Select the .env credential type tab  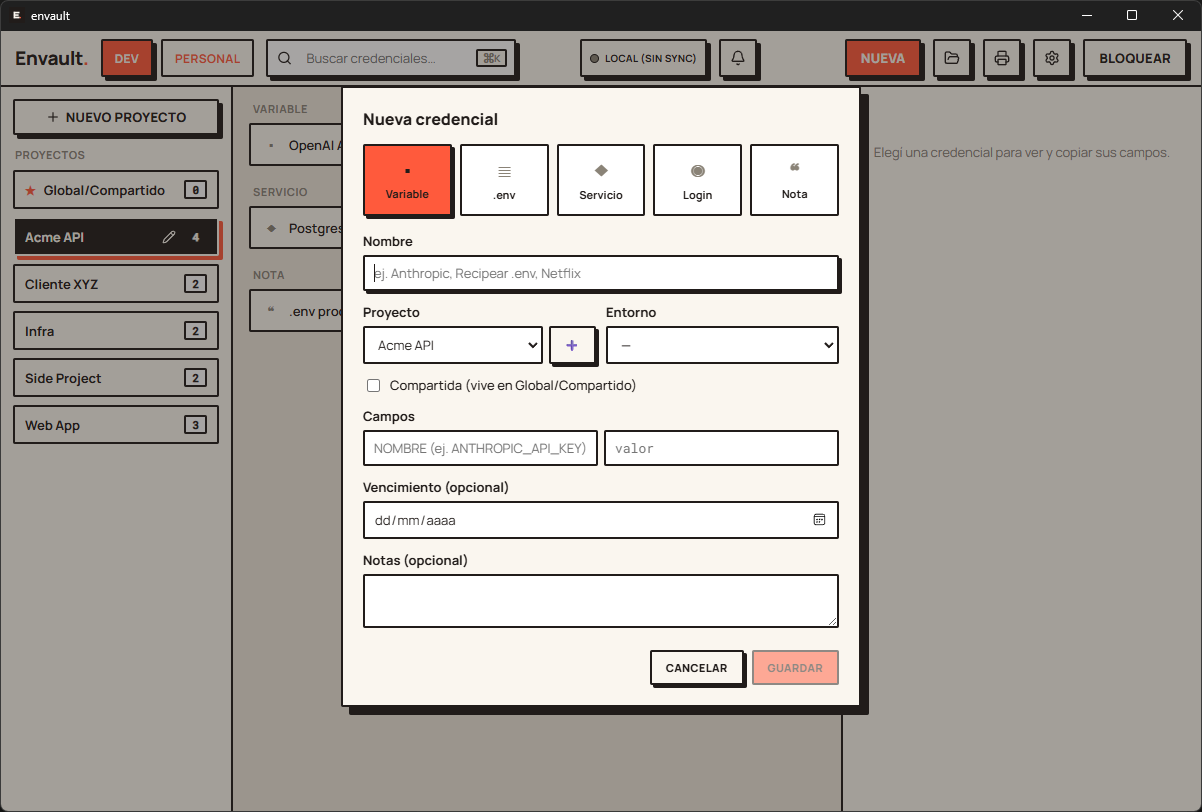504,180
